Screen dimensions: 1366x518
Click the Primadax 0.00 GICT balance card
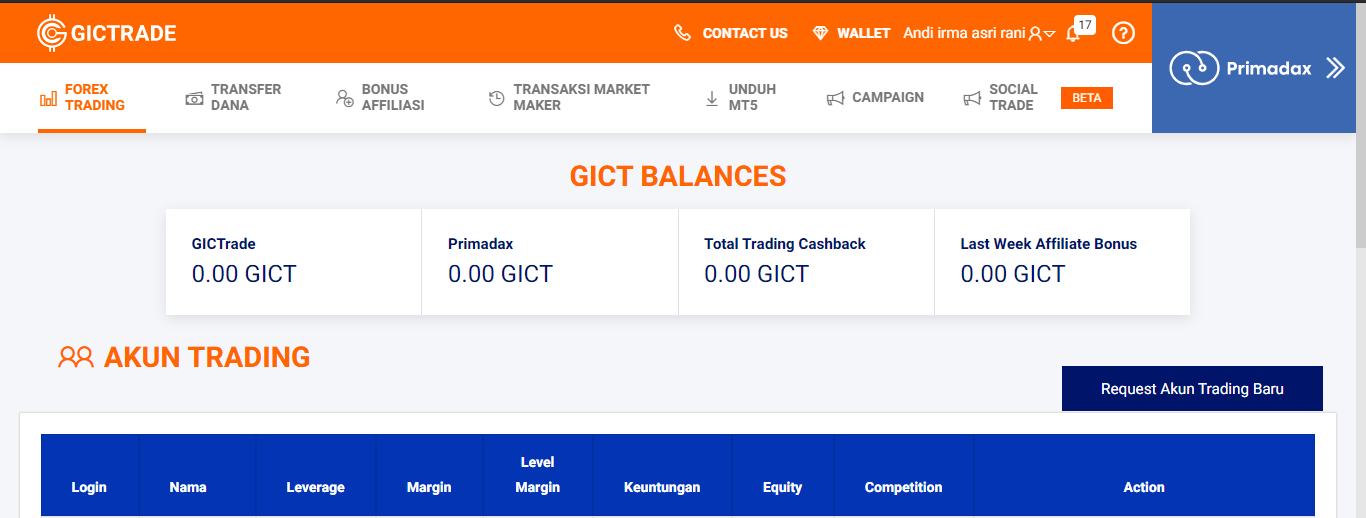click(550, 262)
